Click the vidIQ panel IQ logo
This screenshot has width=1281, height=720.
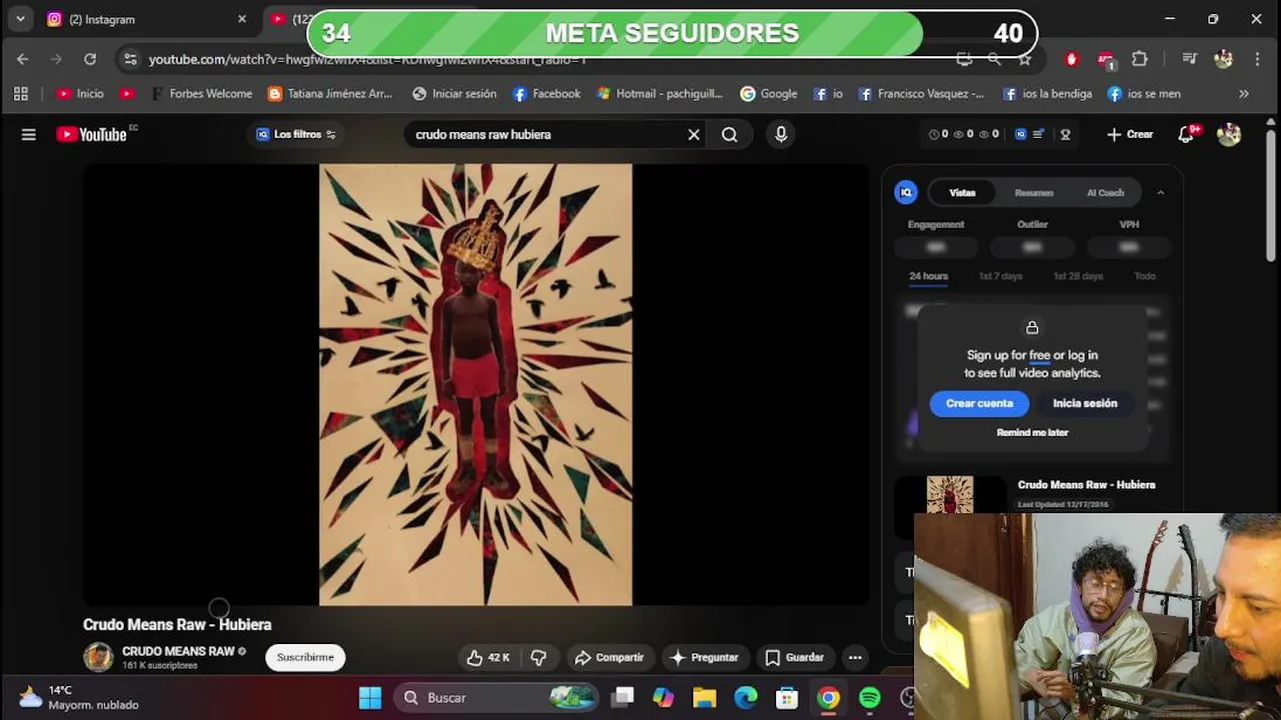906,192
